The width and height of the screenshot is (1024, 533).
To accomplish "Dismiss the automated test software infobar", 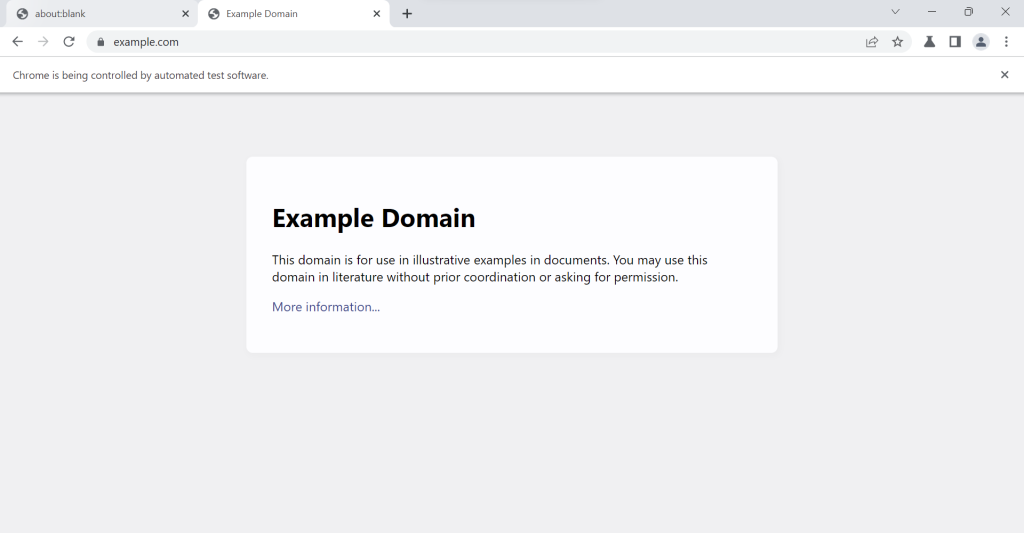I will point(1005,75).
